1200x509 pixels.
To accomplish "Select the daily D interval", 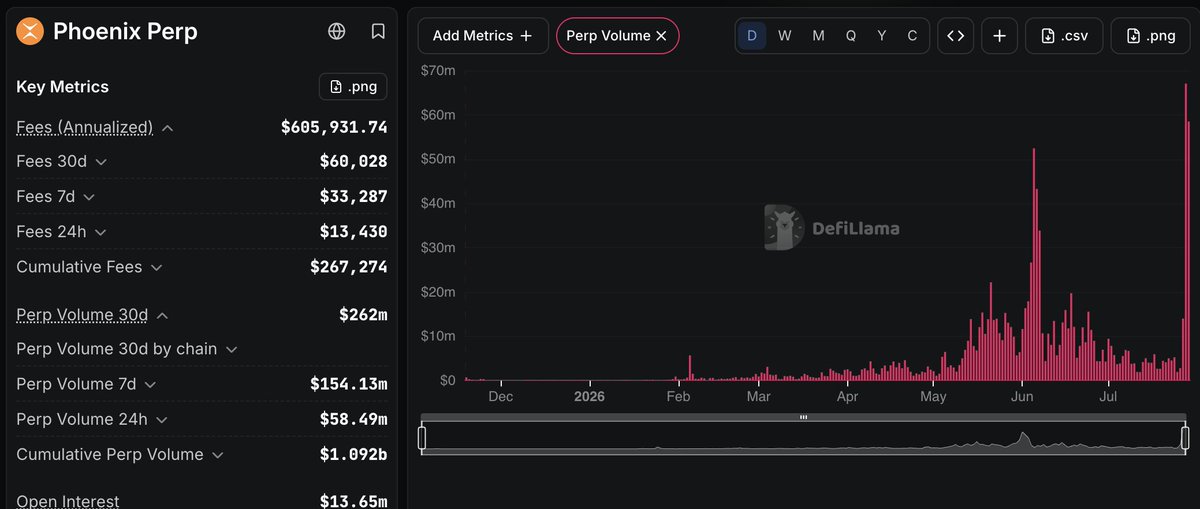I will coord(752,36).
